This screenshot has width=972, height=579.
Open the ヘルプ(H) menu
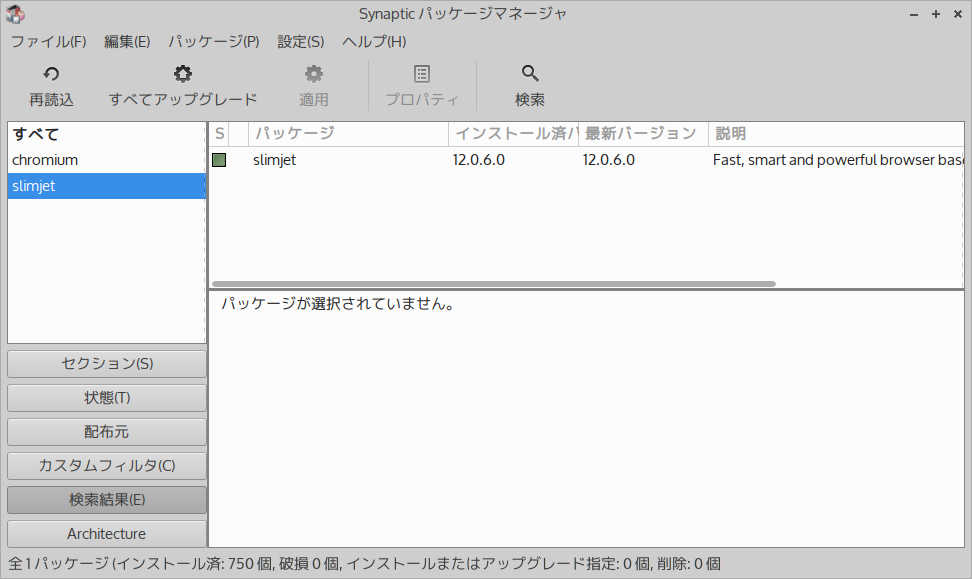click(x=373, y=41)
